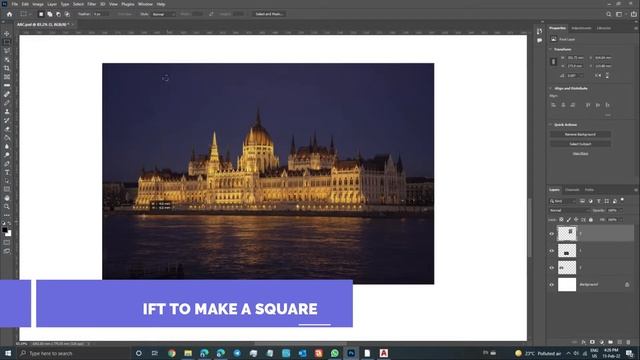This screenshot has height=360, width=640.
Task: Collapse the Align and Distribute section
Action: click(550, 88)
